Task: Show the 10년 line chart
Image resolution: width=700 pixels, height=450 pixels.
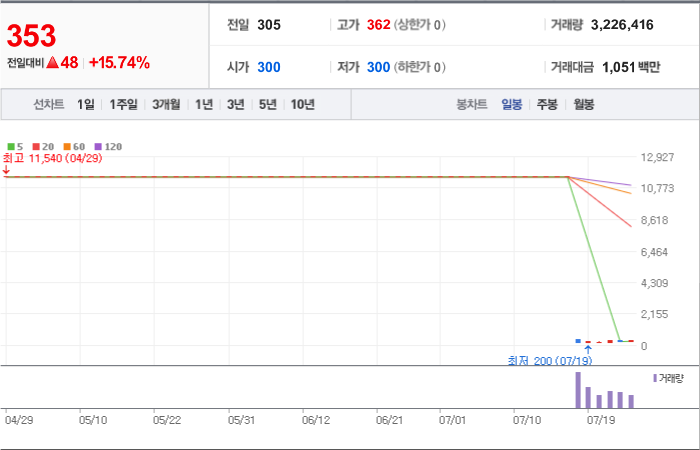Action: (303, 104)
